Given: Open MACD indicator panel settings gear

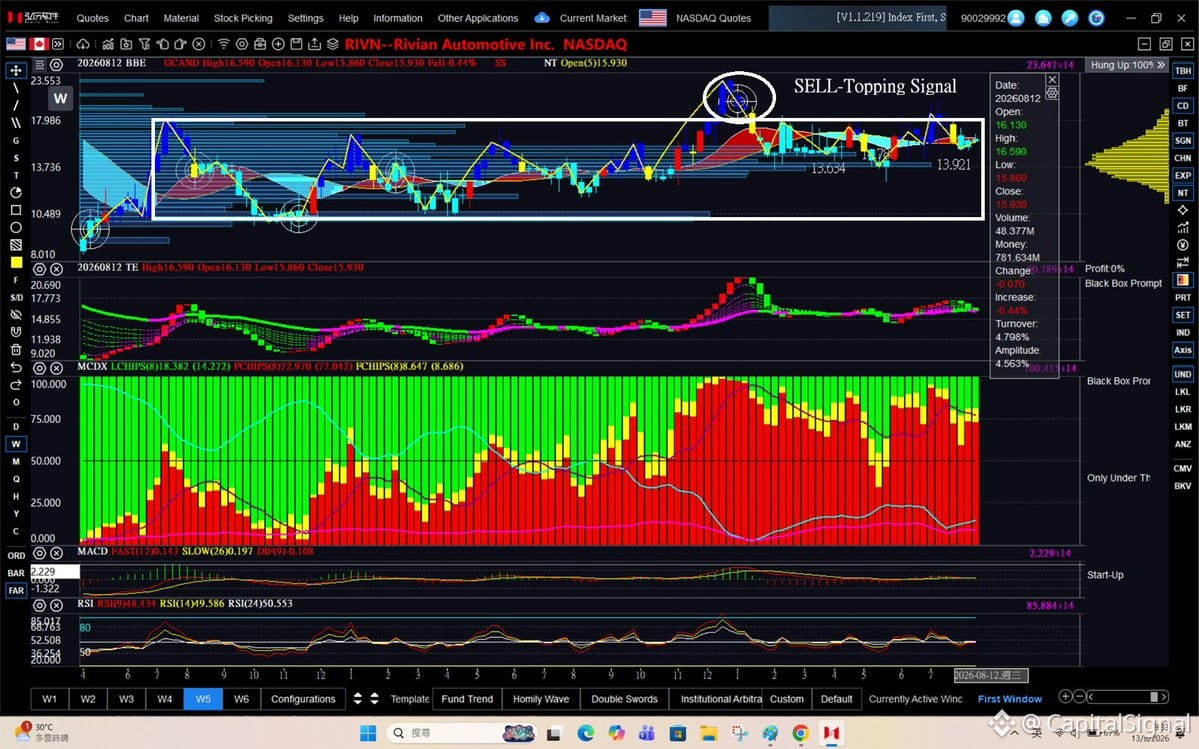Looking at the screenshot, I should (39, 553).
